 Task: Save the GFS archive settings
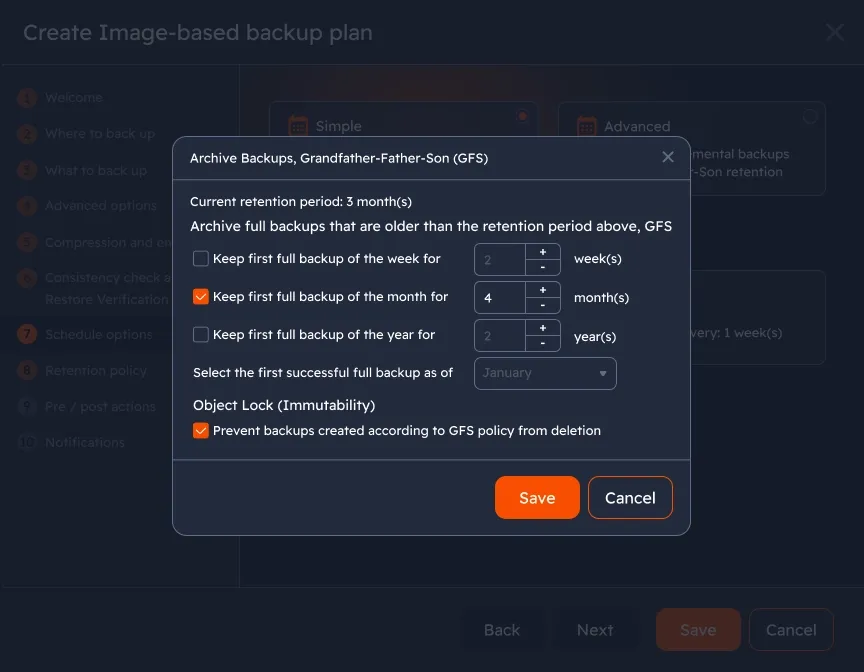[537, 498]
